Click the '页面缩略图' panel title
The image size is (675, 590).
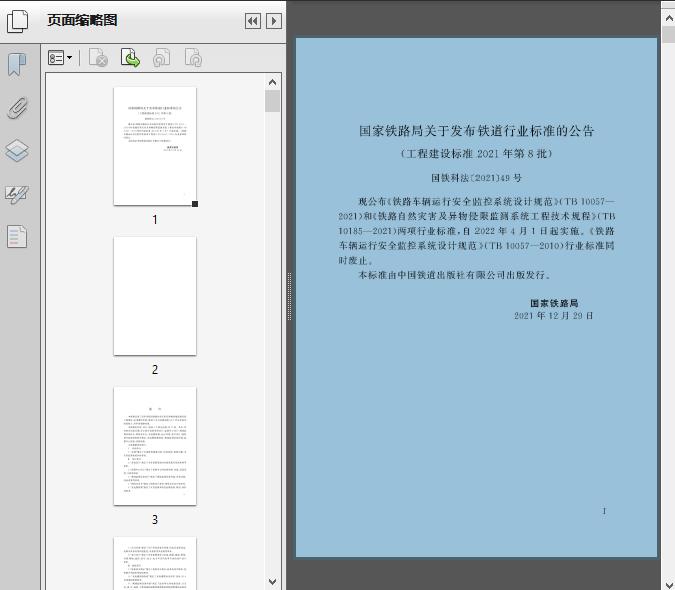point(82,20)
